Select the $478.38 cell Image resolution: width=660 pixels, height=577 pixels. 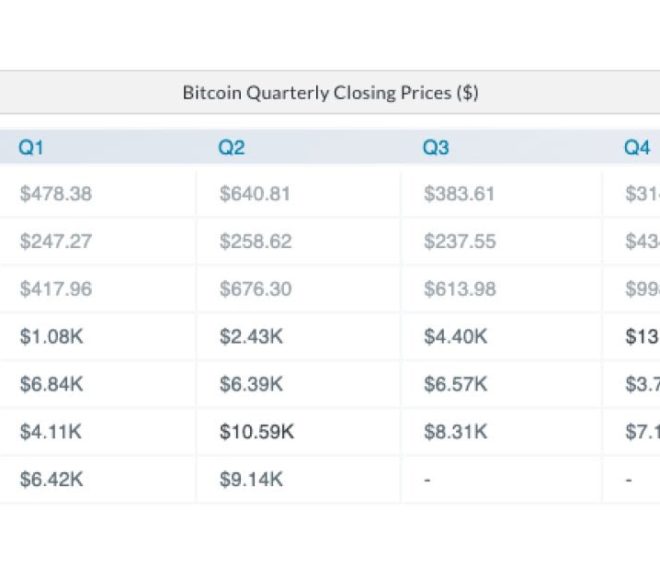(56, 194)
